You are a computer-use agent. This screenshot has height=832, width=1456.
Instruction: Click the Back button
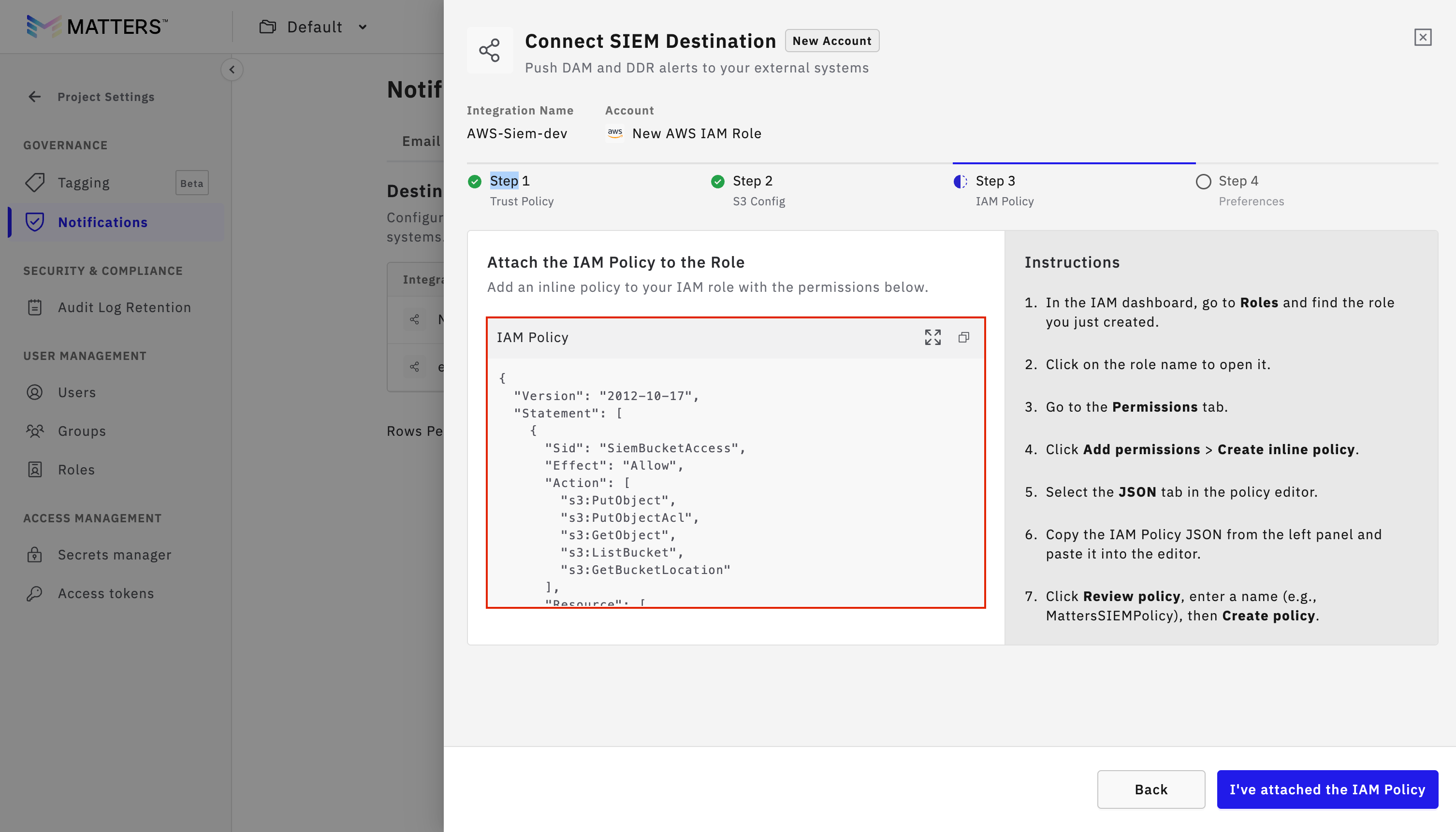1151,789
